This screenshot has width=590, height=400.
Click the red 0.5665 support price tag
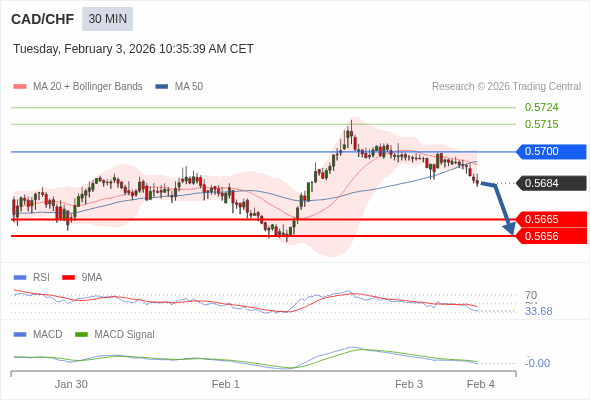click(x=551, y=219)
